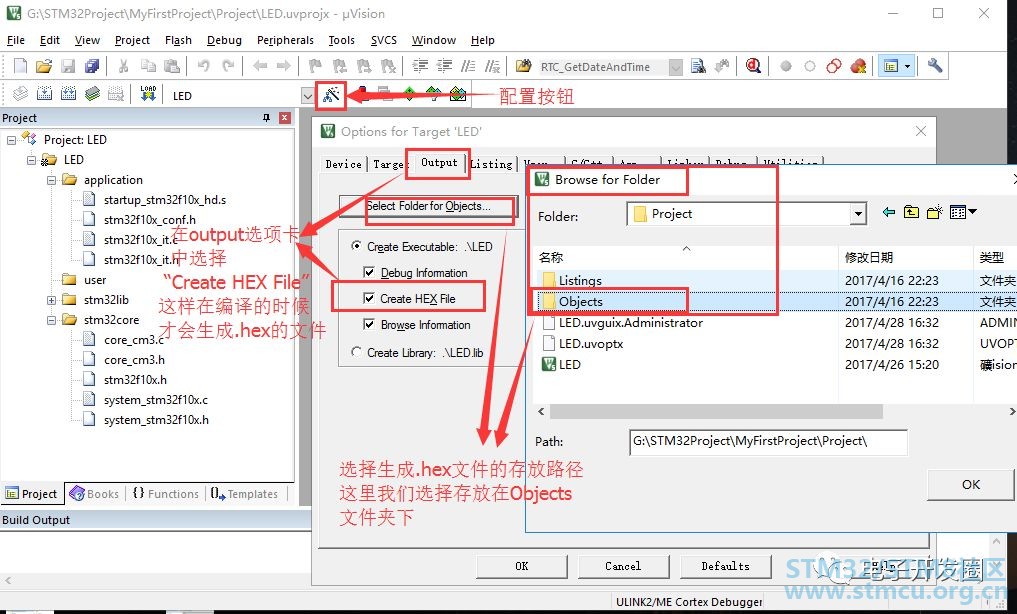Image resolution: width=1017 pixels, height=614 pixels.
Task: Click the up one level folder icon
Action: tap(911, 212)
